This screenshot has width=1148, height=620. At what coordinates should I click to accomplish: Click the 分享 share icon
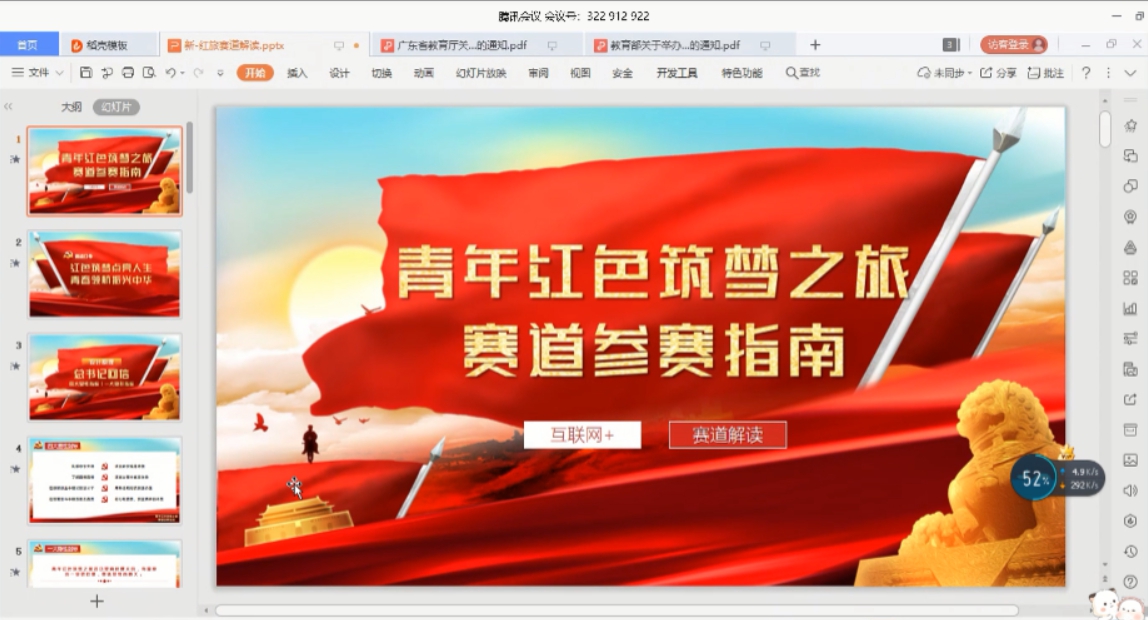[x=998, y=72]
